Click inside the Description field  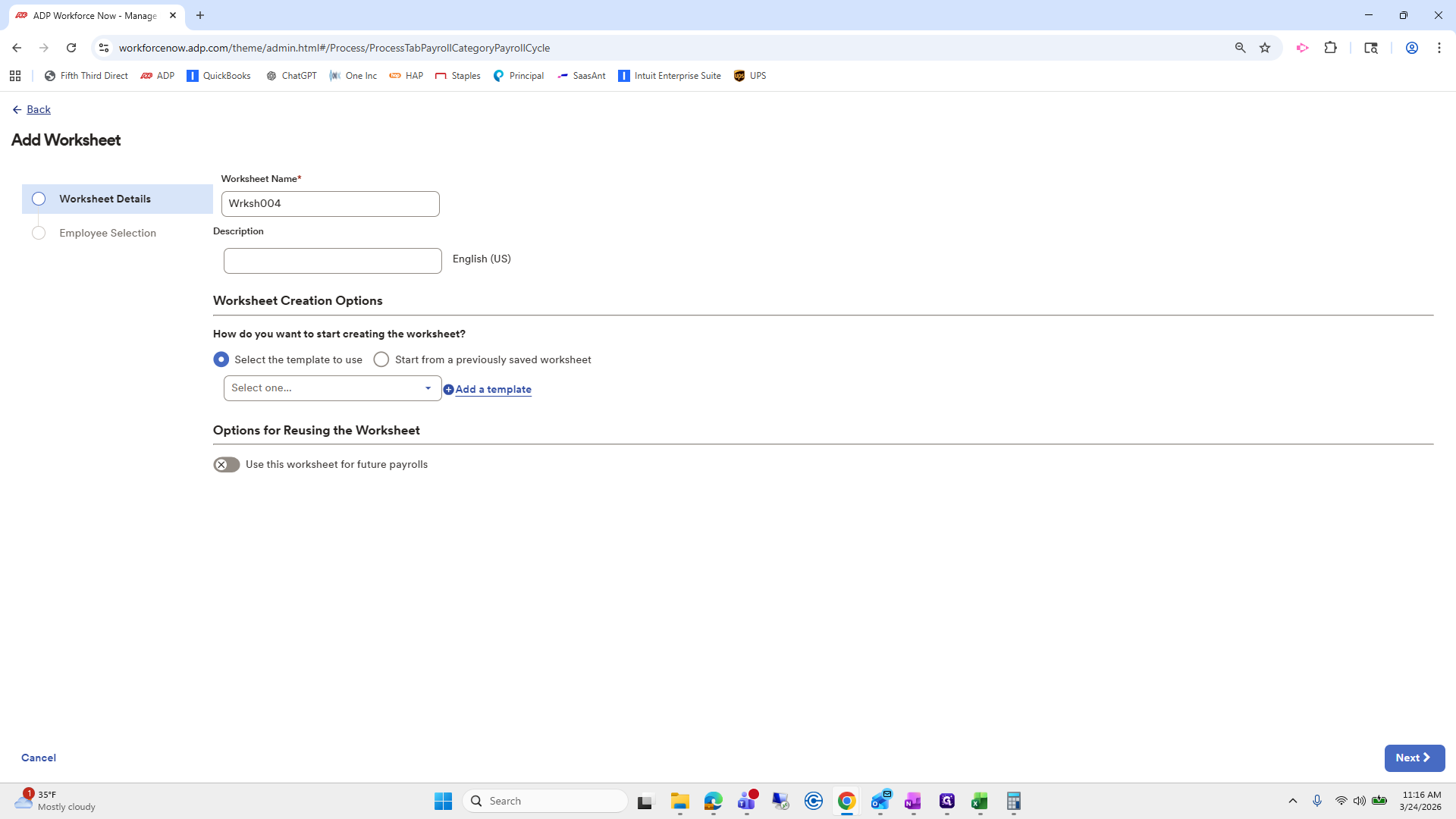coord(332,260)
